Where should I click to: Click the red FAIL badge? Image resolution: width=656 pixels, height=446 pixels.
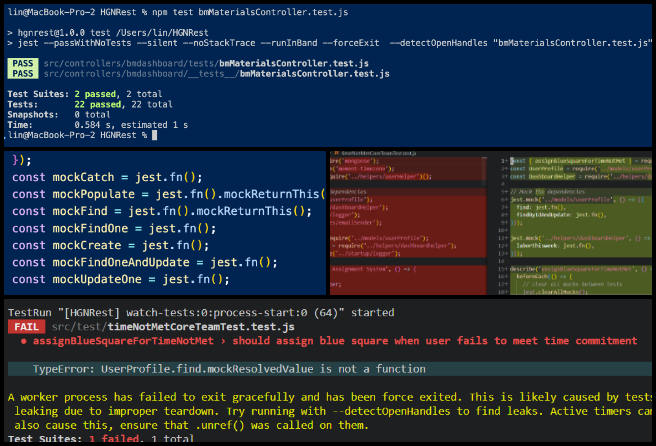(26, 327)
